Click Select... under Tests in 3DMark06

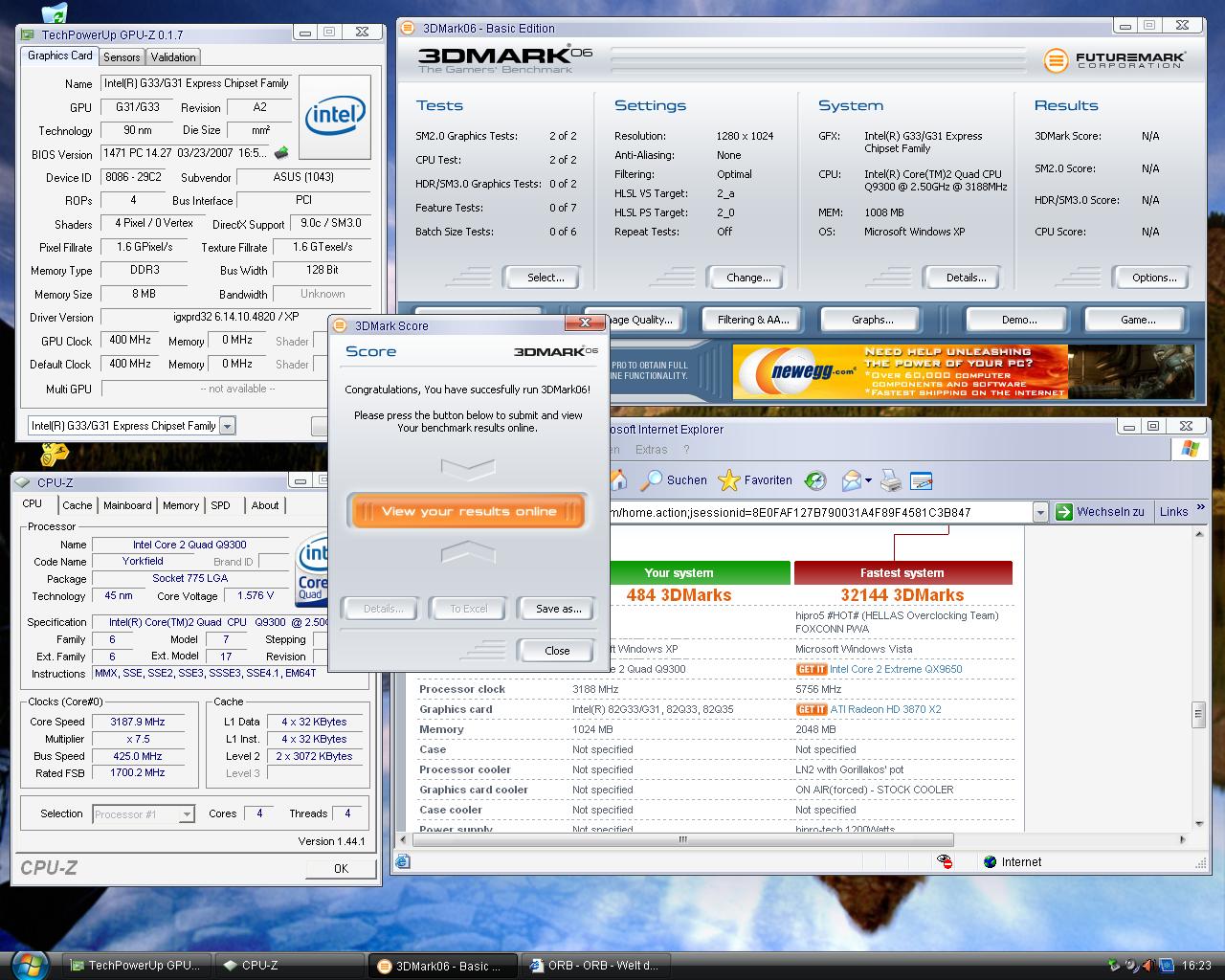coord(546,278)
